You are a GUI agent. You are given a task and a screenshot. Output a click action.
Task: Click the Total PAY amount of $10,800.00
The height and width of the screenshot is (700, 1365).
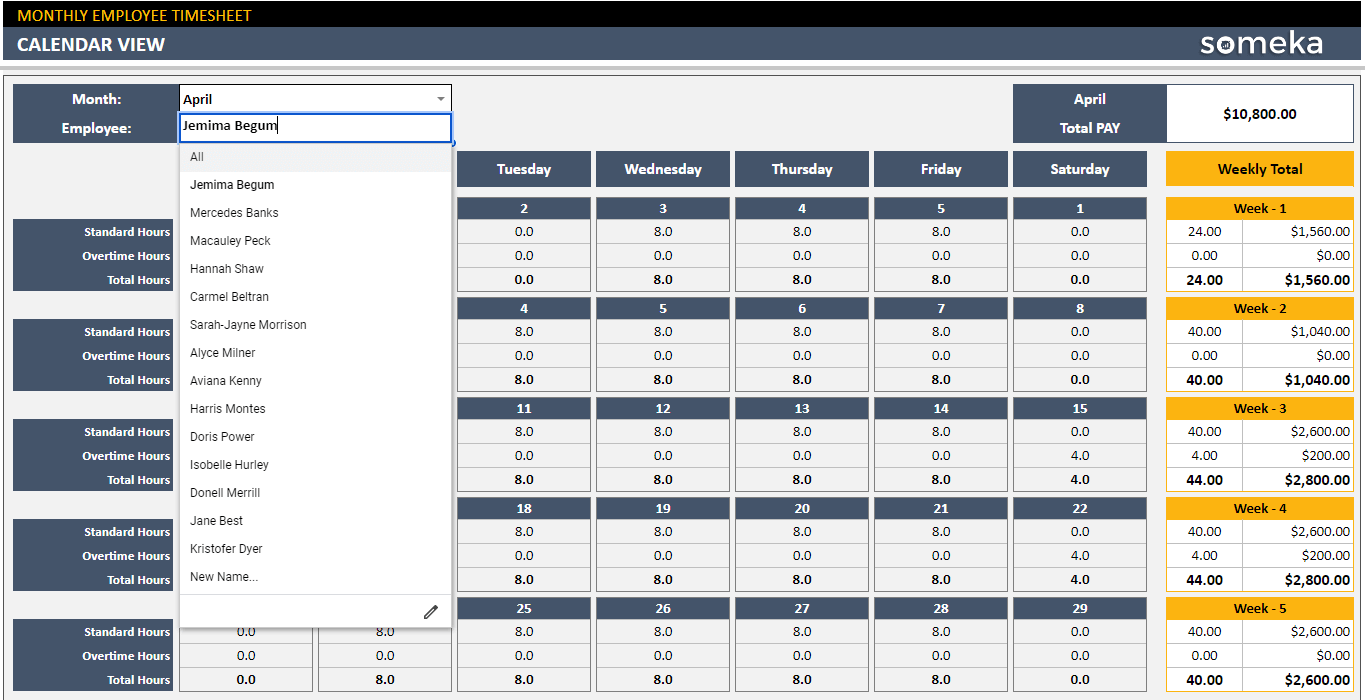1259,113
